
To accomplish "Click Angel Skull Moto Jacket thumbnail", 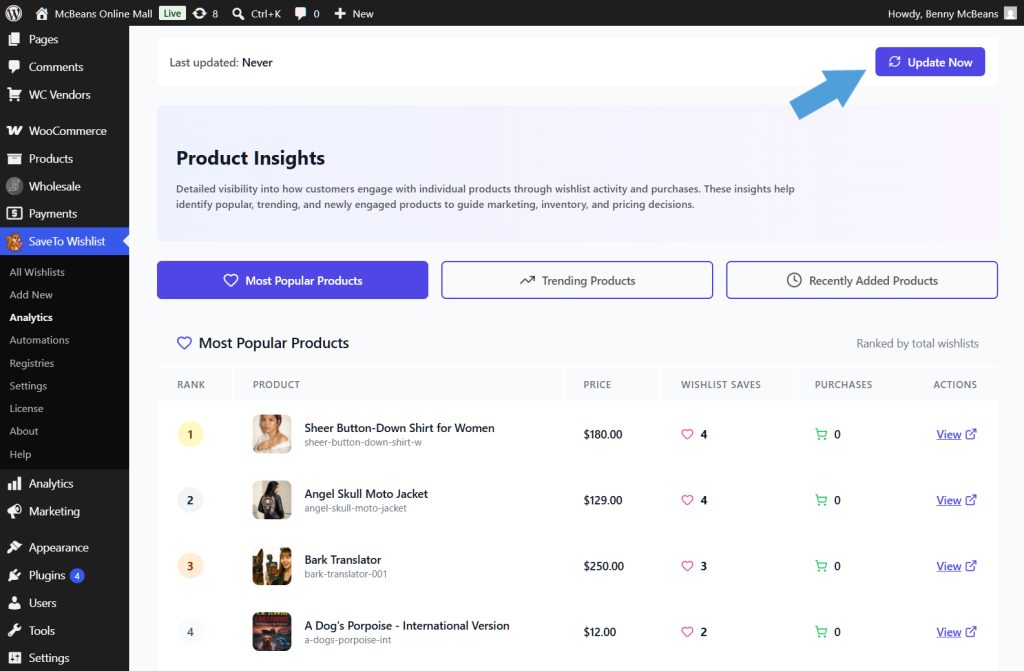I will pos(272,500).
